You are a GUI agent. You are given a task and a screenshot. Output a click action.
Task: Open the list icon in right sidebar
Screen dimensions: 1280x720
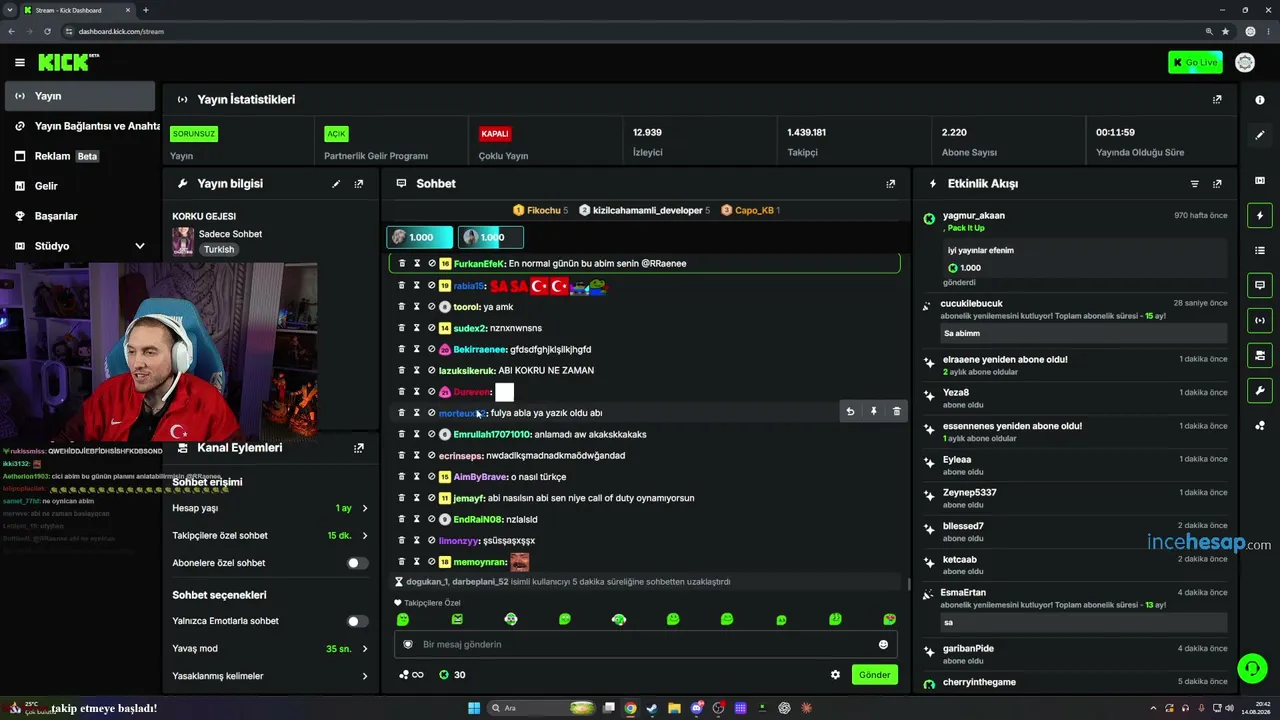click(x=1260, y=250)
